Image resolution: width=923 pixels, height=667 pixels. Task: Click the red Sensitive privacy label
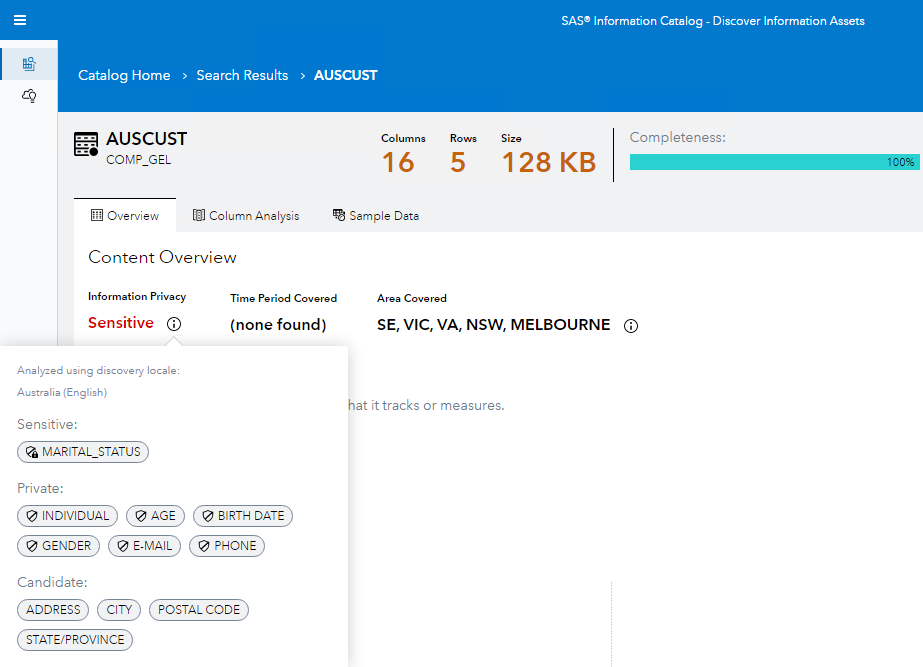121,323
